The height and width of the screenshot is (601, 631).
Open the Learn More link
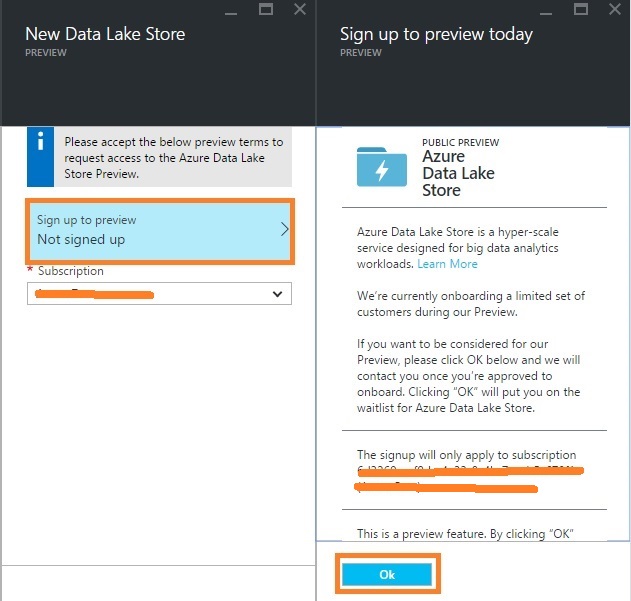pyautogui.click(x=447, y=264)
